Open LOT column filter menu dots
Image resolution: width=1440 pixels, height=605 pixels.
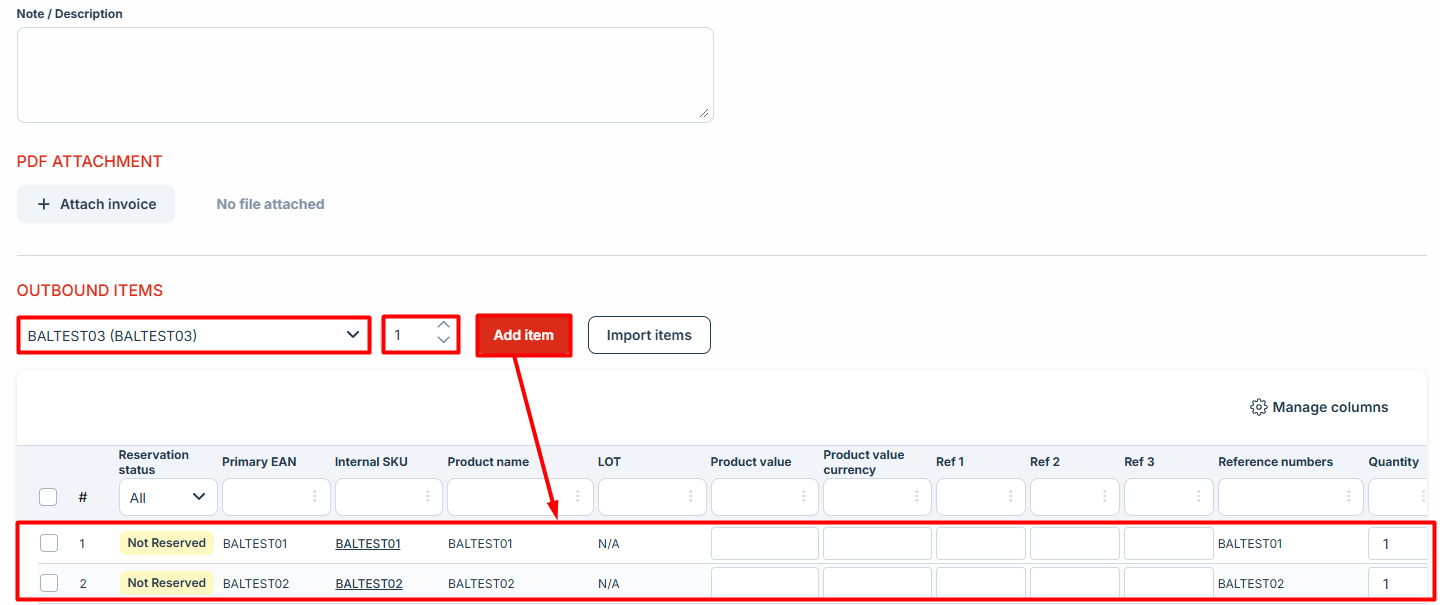[x=691, y=496]
